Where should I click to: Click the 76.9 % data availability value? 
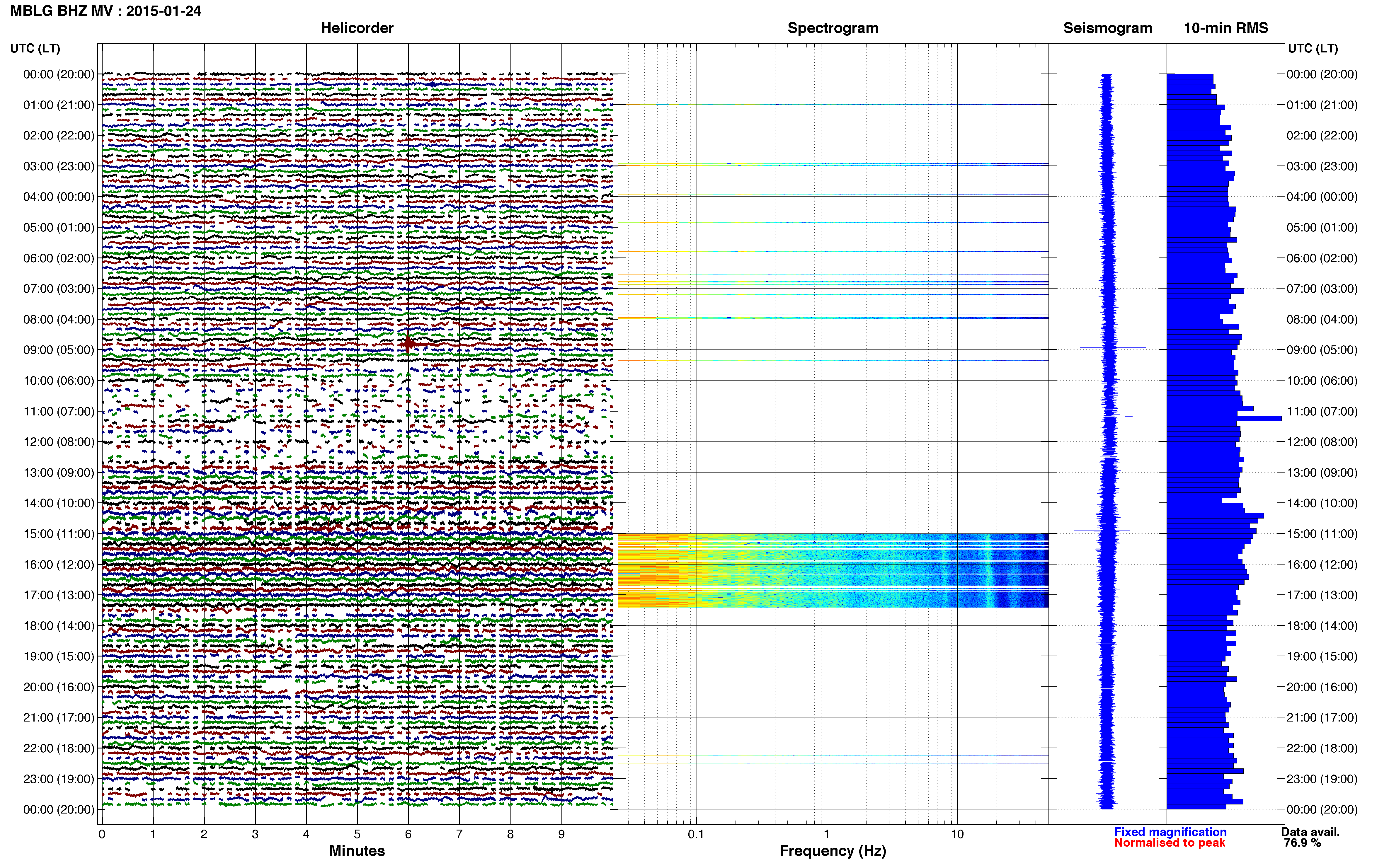coord(1302,843)
